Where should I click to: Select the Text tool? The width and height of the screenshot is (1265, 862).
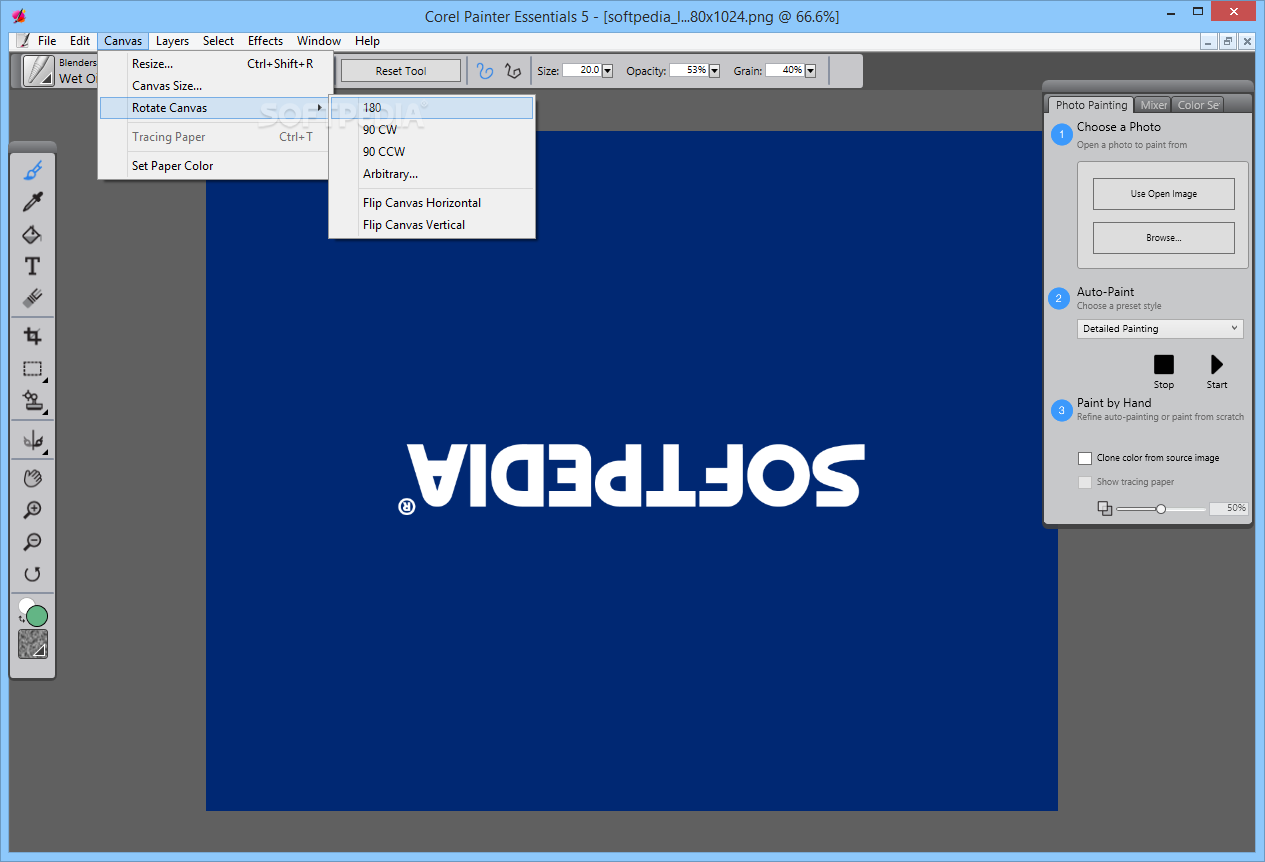point(32,266)
